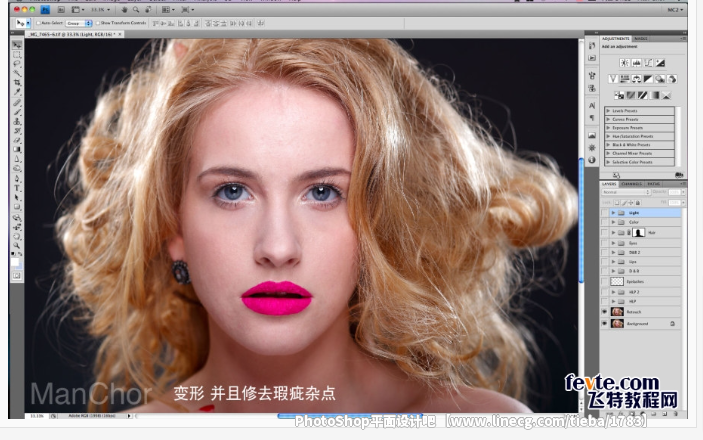Image resolution: width=703 pixels, height=440 pixels.
Task: Enable Show Transform Controls checkbox
Action: pyautogui.click(x=98, y=23)
